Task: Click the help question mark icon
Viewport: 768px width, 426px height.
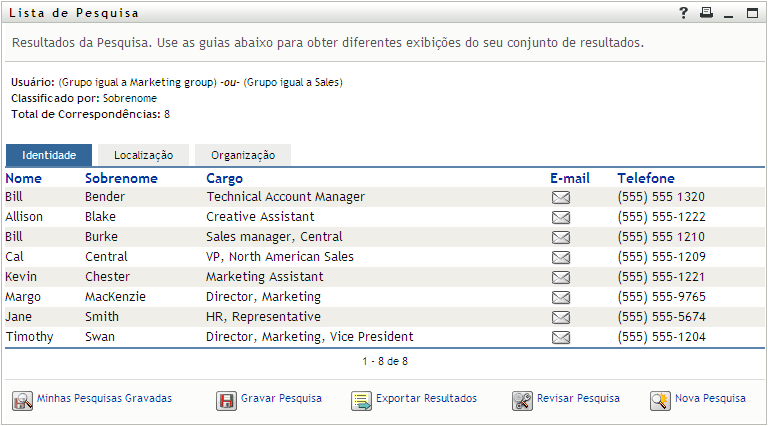Action: pos(684,13)
